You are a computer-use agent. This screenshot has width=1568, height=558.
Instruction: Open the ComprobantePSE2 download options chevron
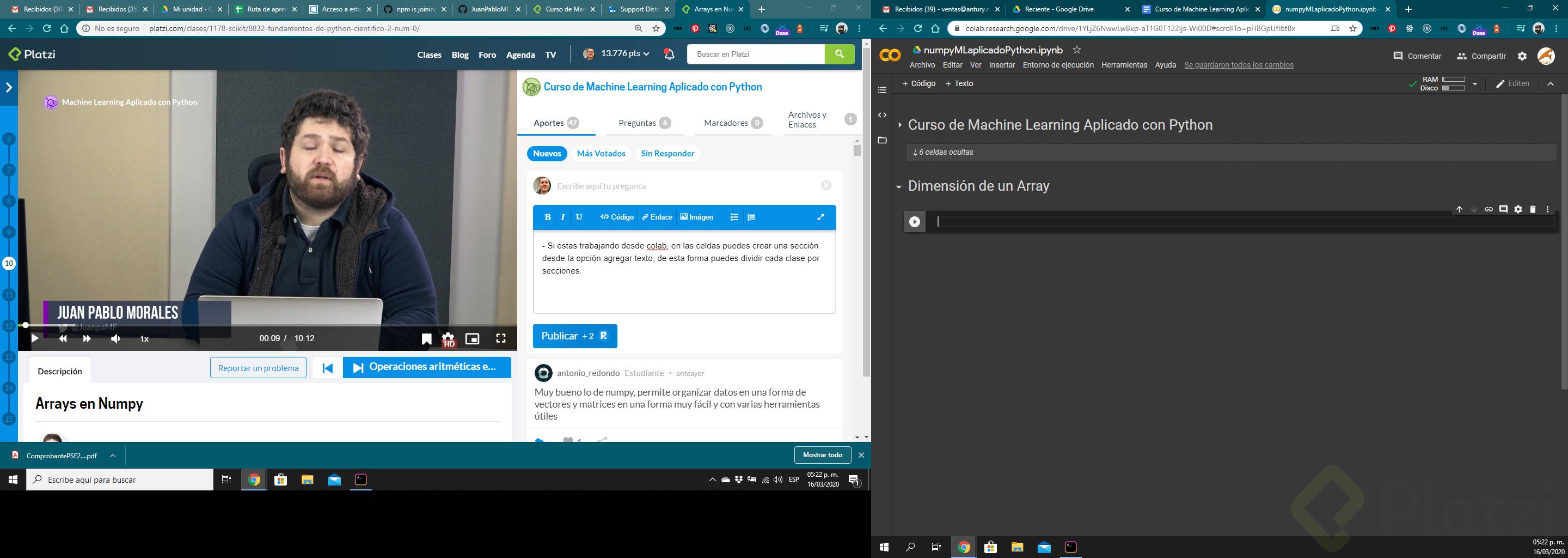point(113,455)
